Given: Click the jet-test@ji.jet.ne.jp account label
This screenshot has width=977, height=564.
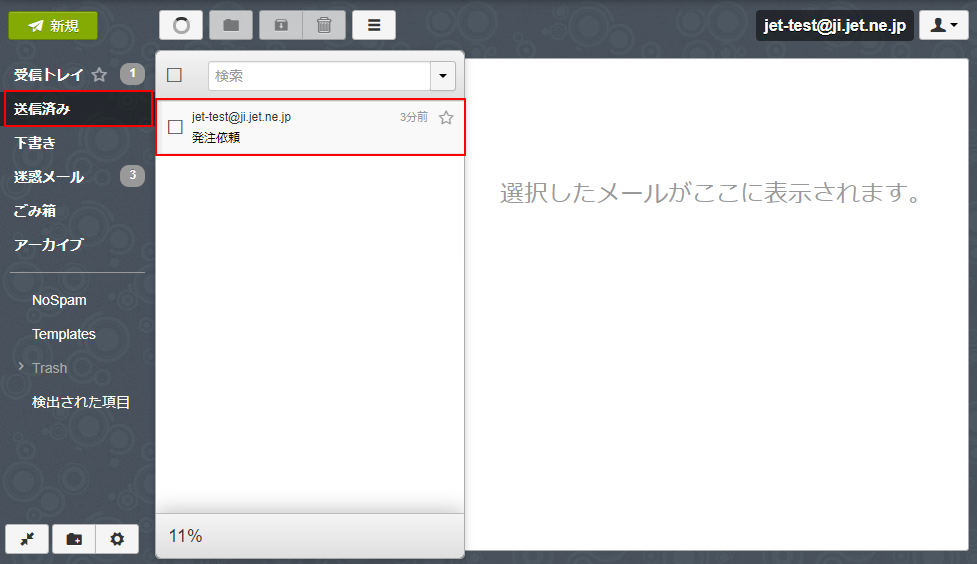Looking at the screenshot, I should [834, 26].
